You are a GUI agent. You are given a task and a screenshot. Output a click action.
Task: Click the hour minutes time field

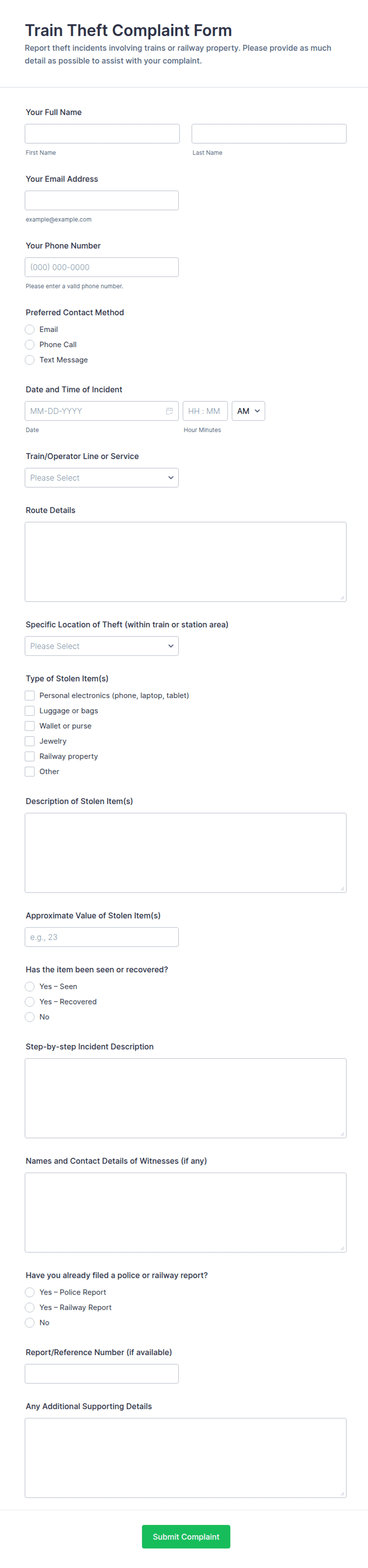(205, 411)
